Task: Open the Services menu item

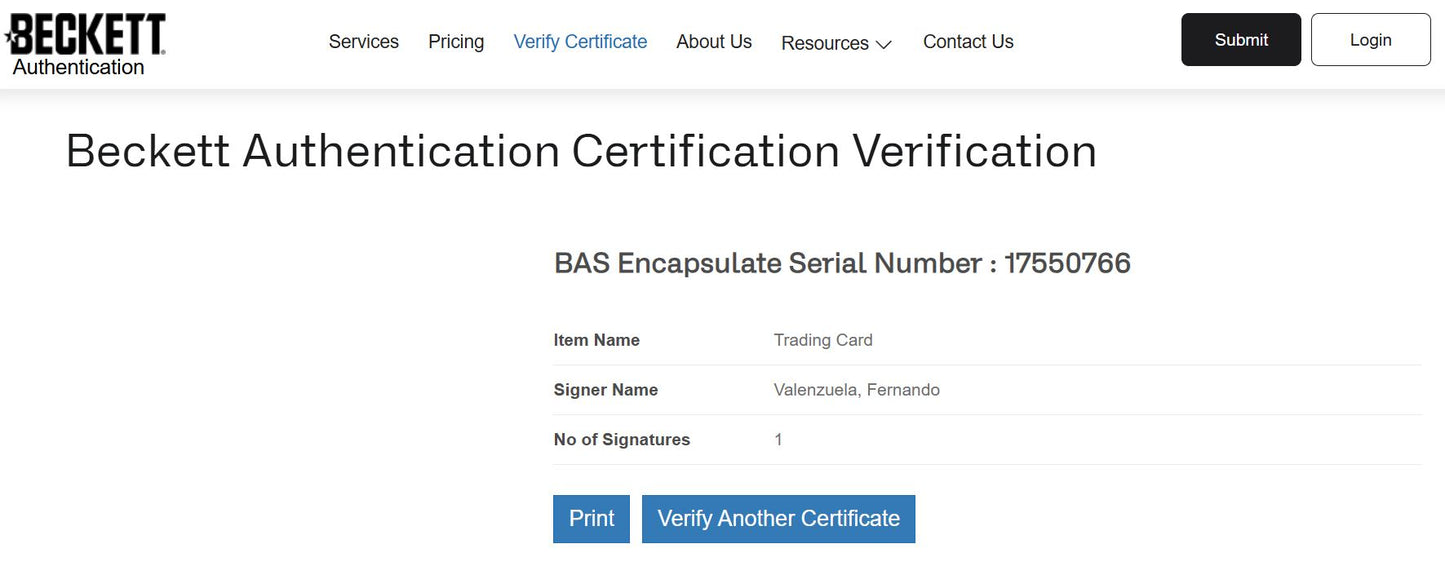Action: (x=364, y=42)
